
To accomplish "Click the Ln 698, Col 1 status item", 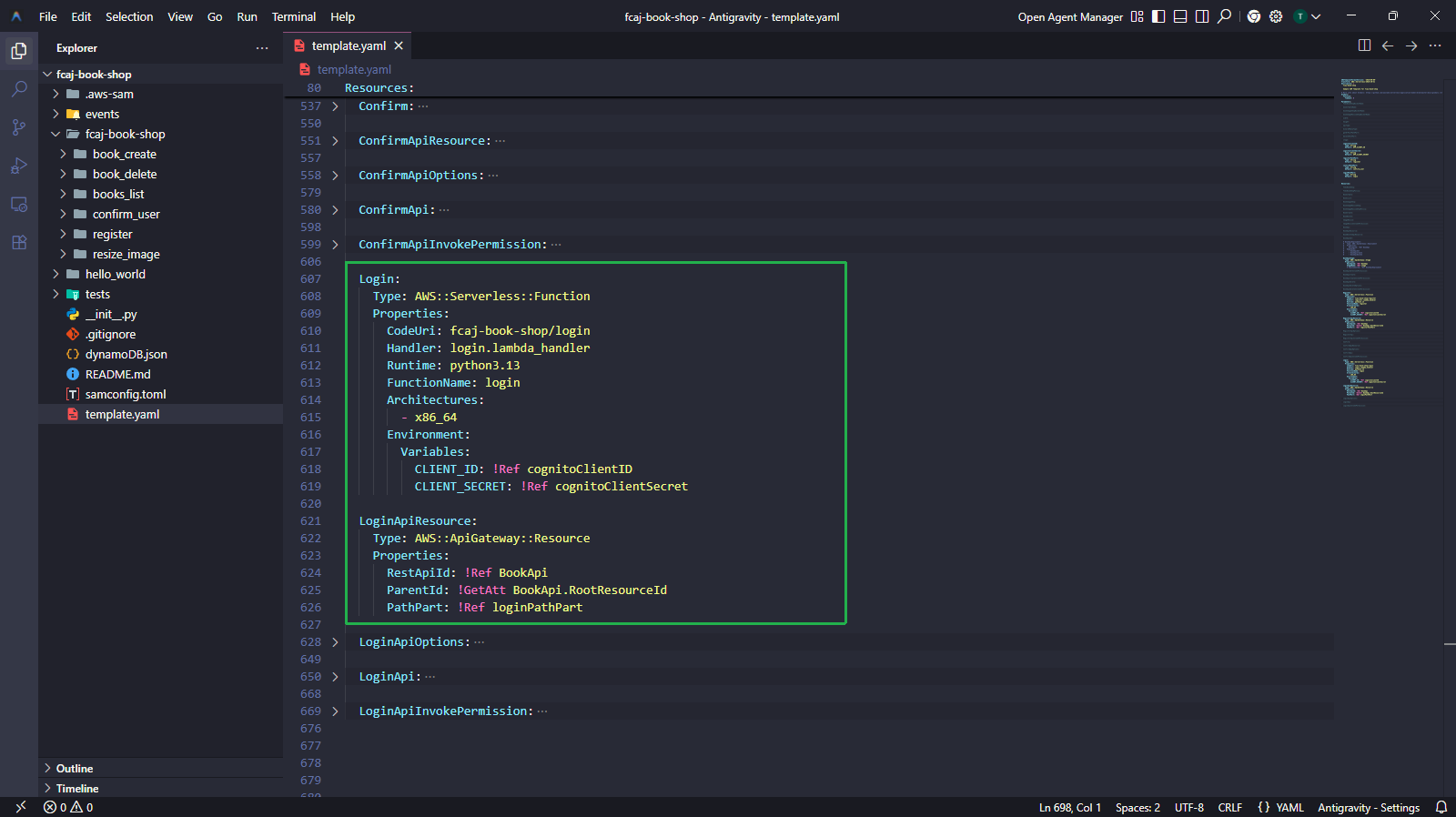I will coord(1070,807).
